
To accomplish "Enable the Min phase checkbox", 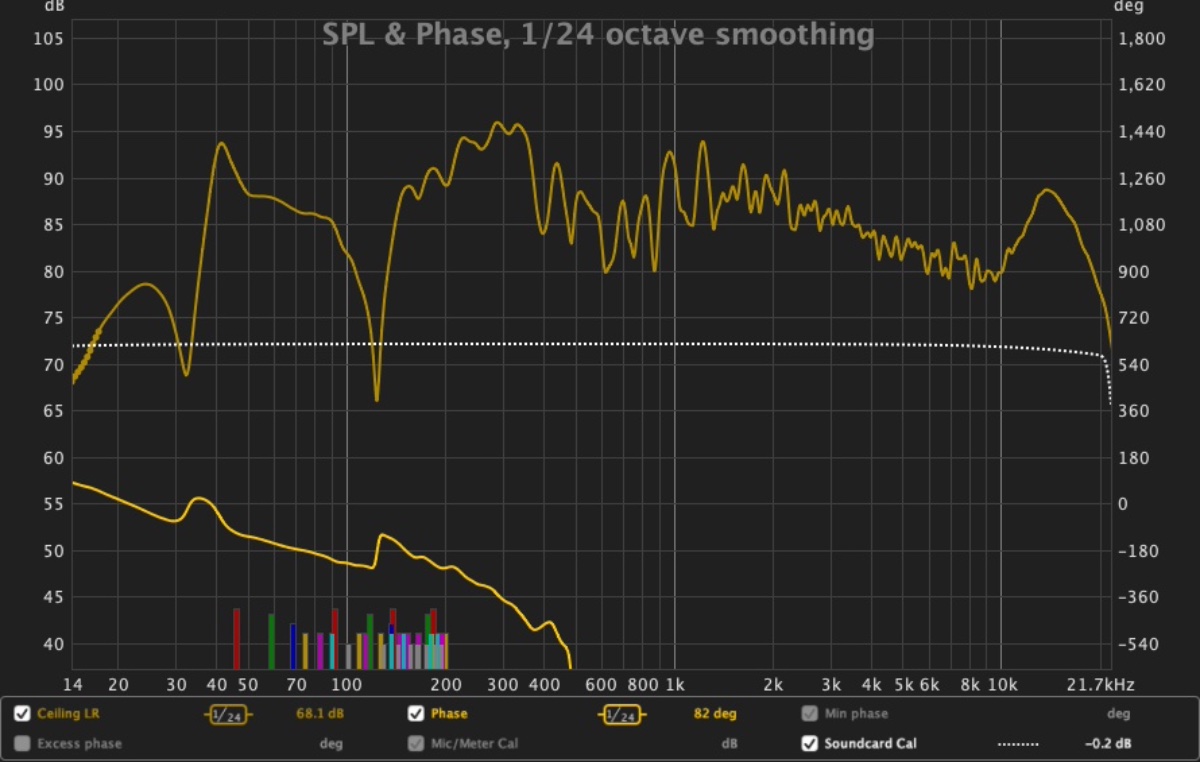I will click(809, 714).
